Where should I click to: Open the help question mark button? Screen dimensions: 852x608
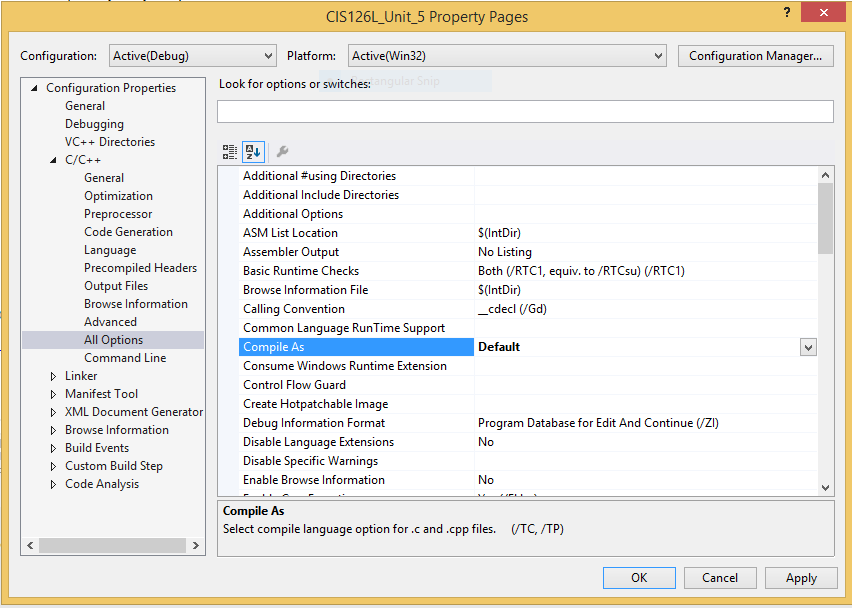(787, 12)
